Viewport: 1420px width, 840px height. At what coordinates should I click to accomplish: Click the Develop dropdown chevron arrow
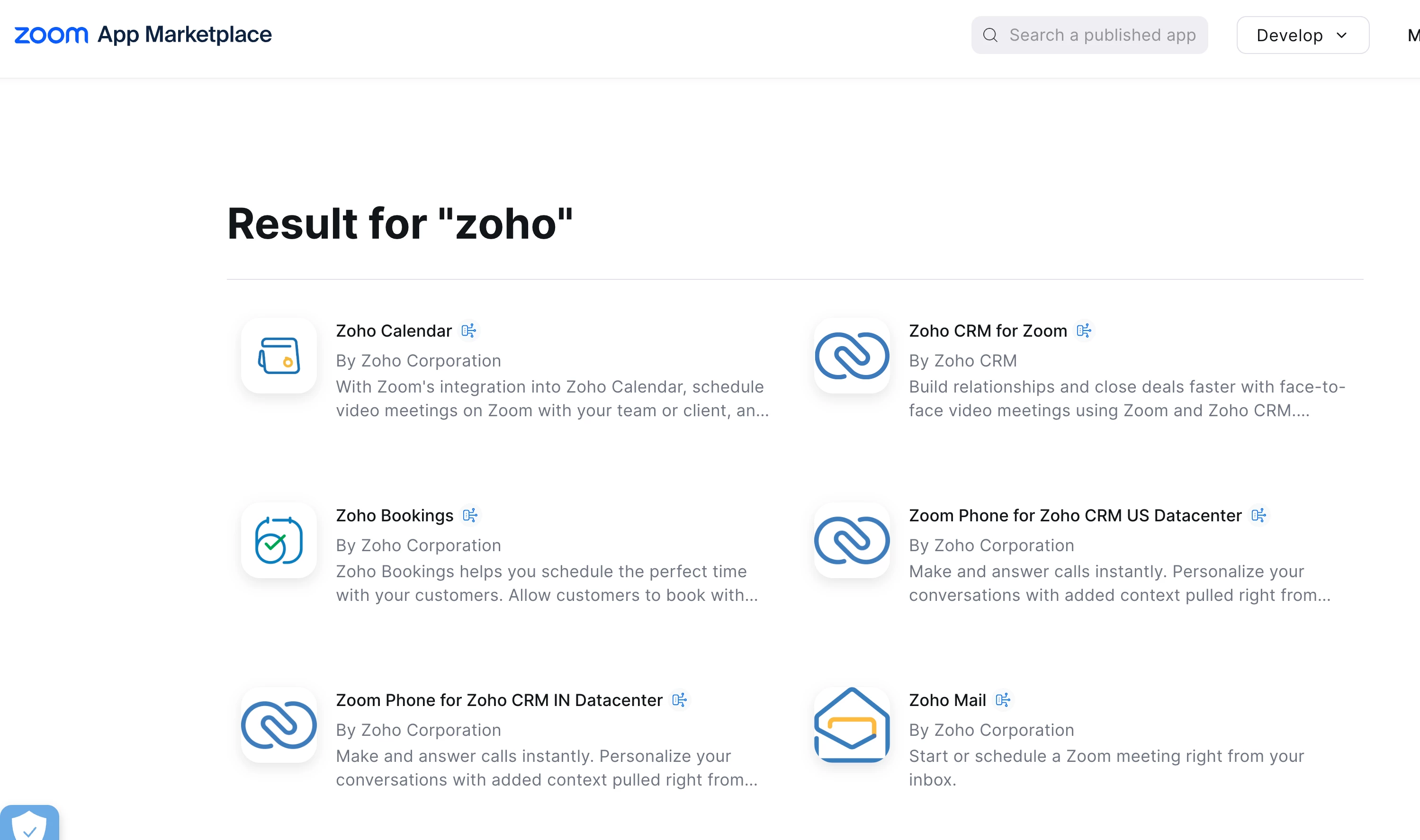pos(1342,35)
